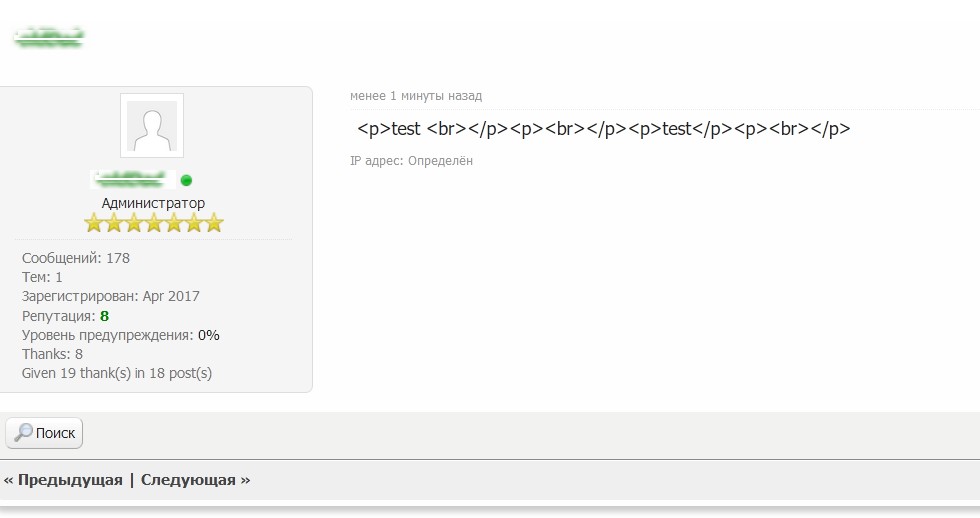Open the blurred site logo at top-left
980x518 pixels.
(48, 39)
